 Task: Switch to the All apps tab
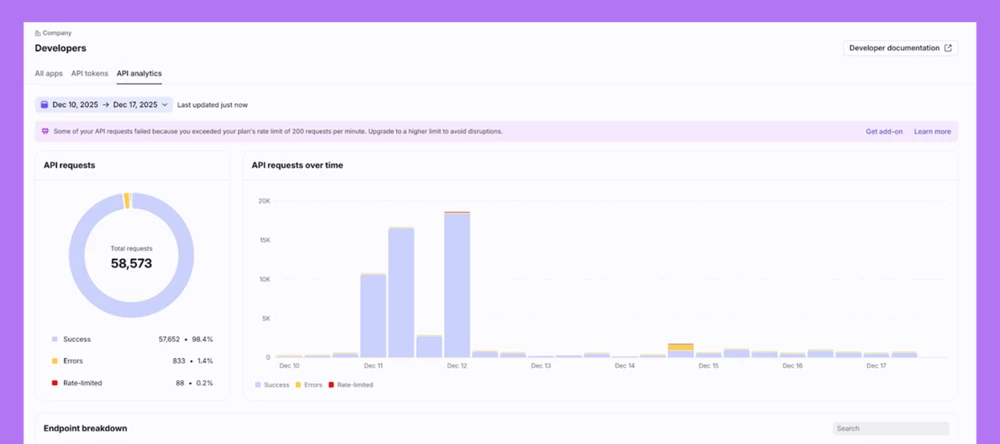(x=48, y=73)
